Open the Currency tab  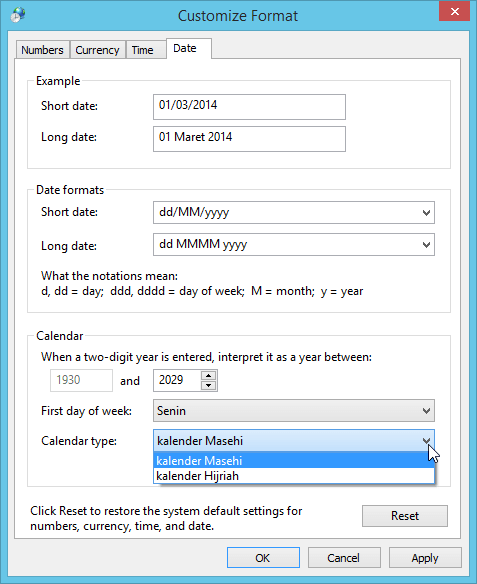[97, 50]
